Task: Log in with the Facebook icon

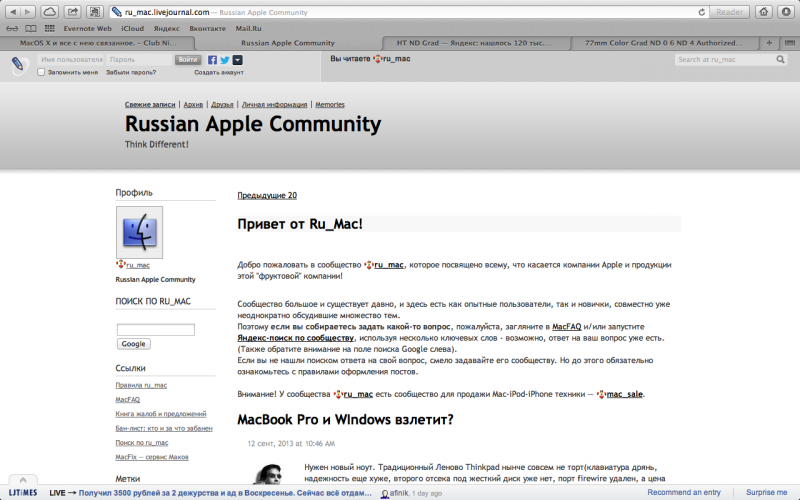Action: pos(212,60)
